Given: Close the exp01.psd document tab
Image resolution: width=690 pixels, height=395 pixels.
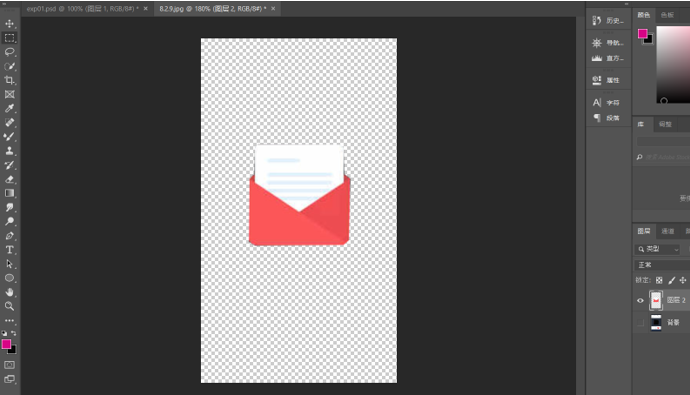Looking at the screenshot, I should [146, 9].
